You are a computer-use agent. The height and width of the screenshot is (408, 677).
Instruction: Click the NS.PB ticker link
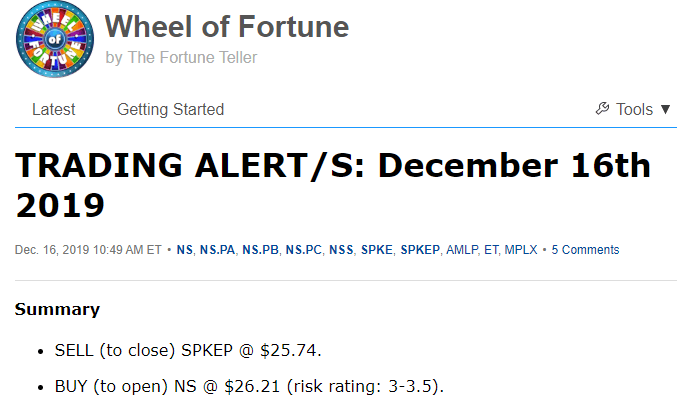tap(261, 250)
